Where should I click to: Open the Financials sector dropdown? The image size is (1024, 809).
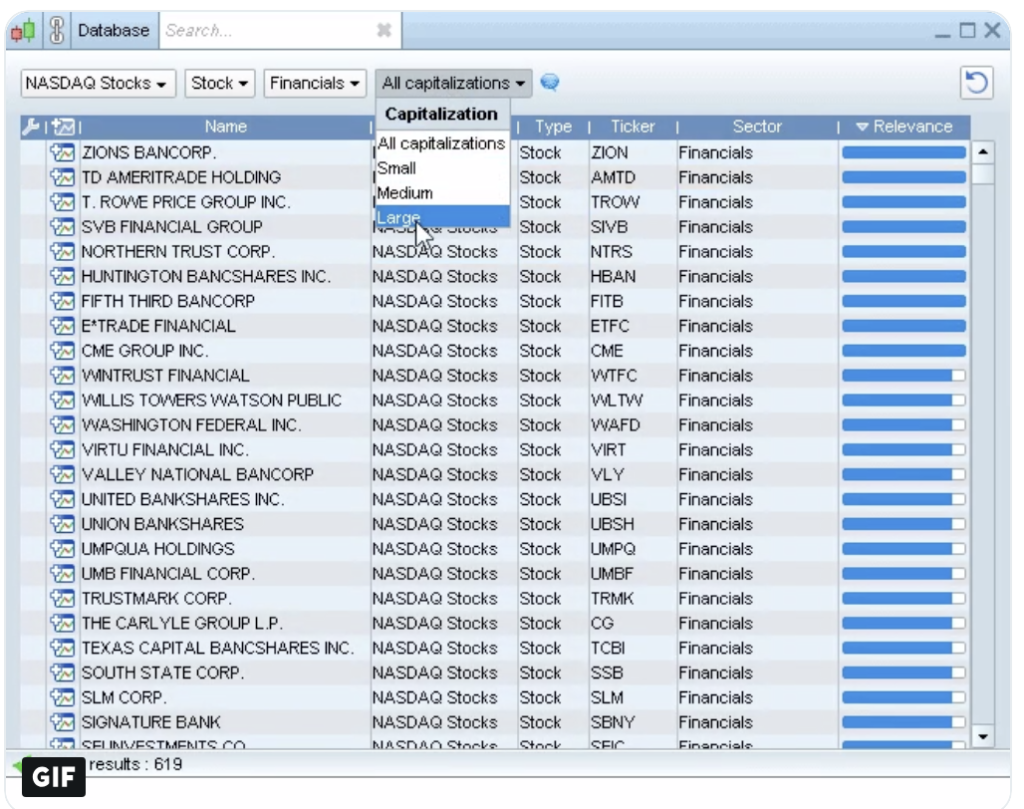click(x=315, y=84)
